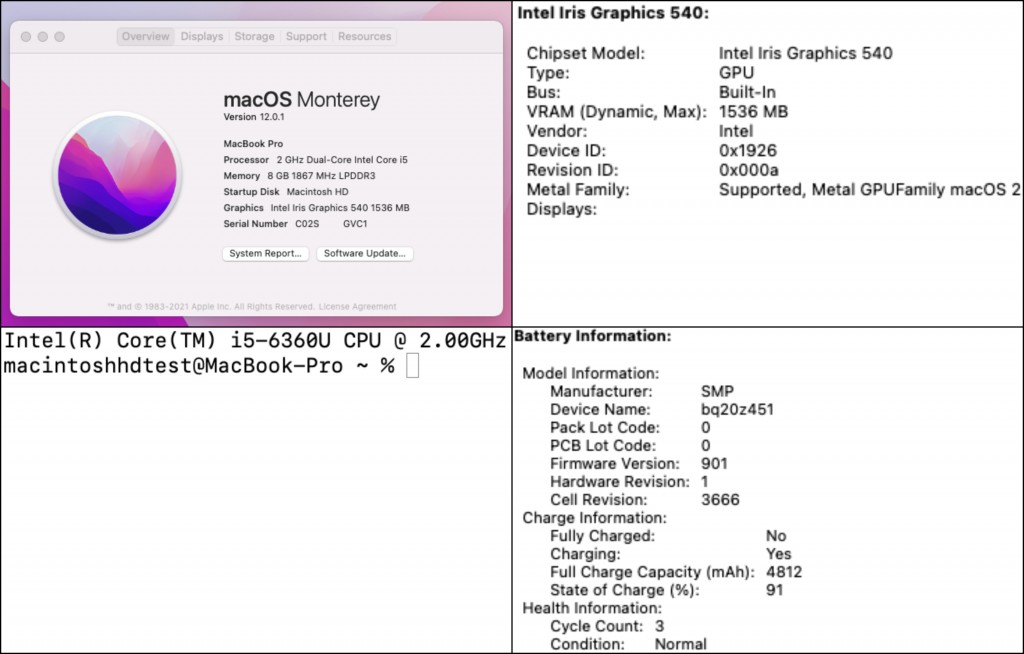This screenshot has width=1024, height=654.
Task: Switch to the Overview tab
Action: pyautogui.click(x=145, y=37)
